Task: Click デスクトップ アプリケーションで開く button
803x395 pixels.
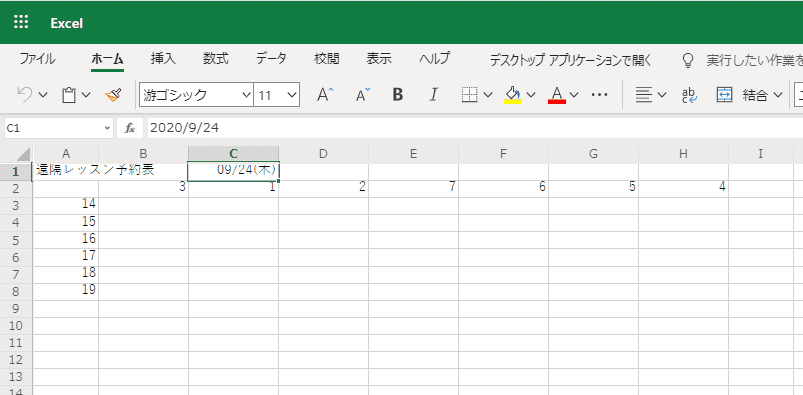Action: click(x=571, y=60)
